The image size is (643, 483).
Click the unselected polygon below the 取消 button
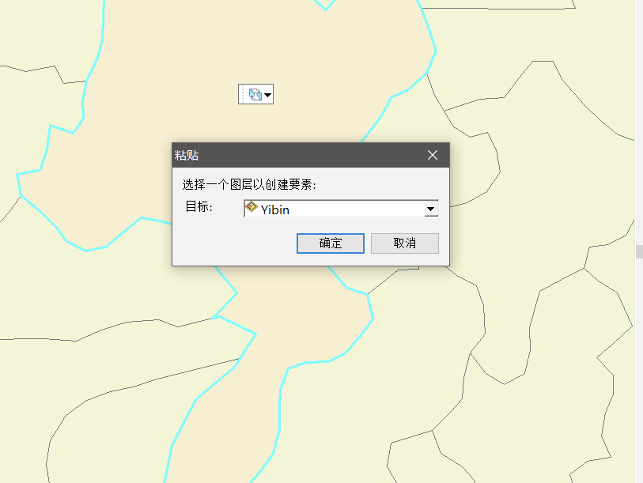[414, 349]
